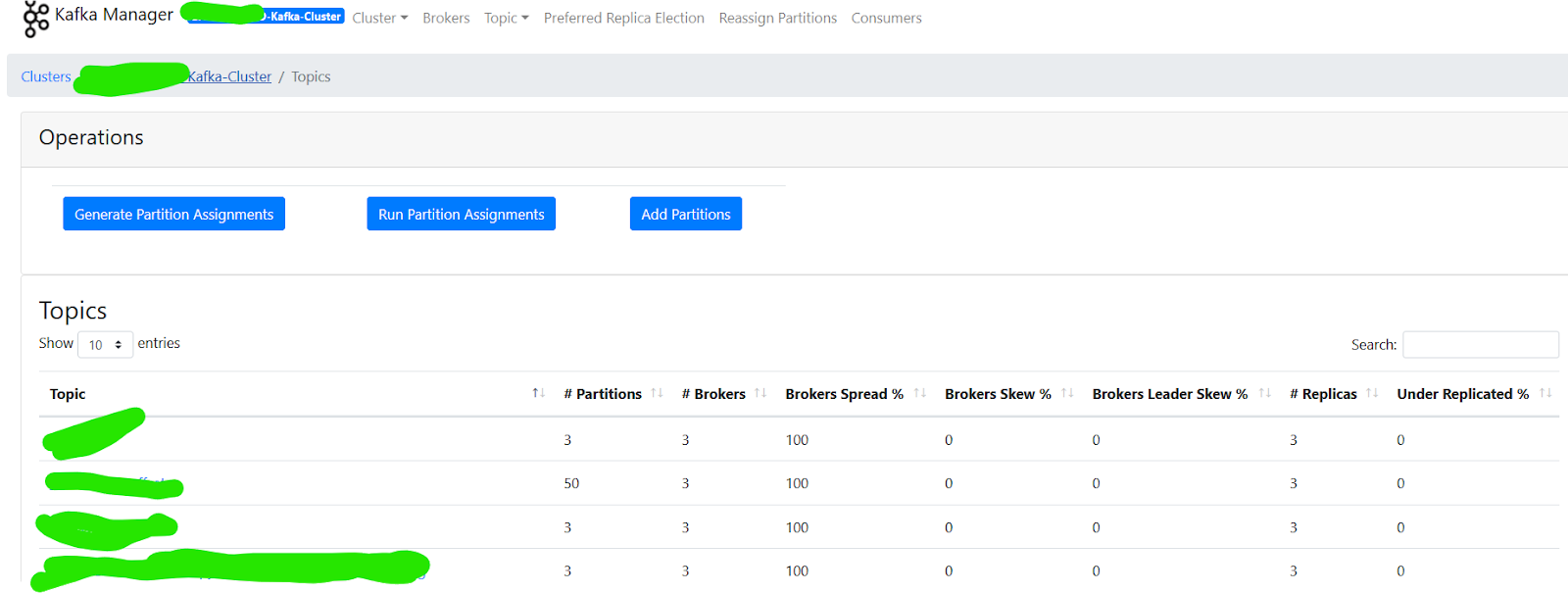Click Generate Partition Assignments button
Viewport: 1568px width, 593px height.
174,214
